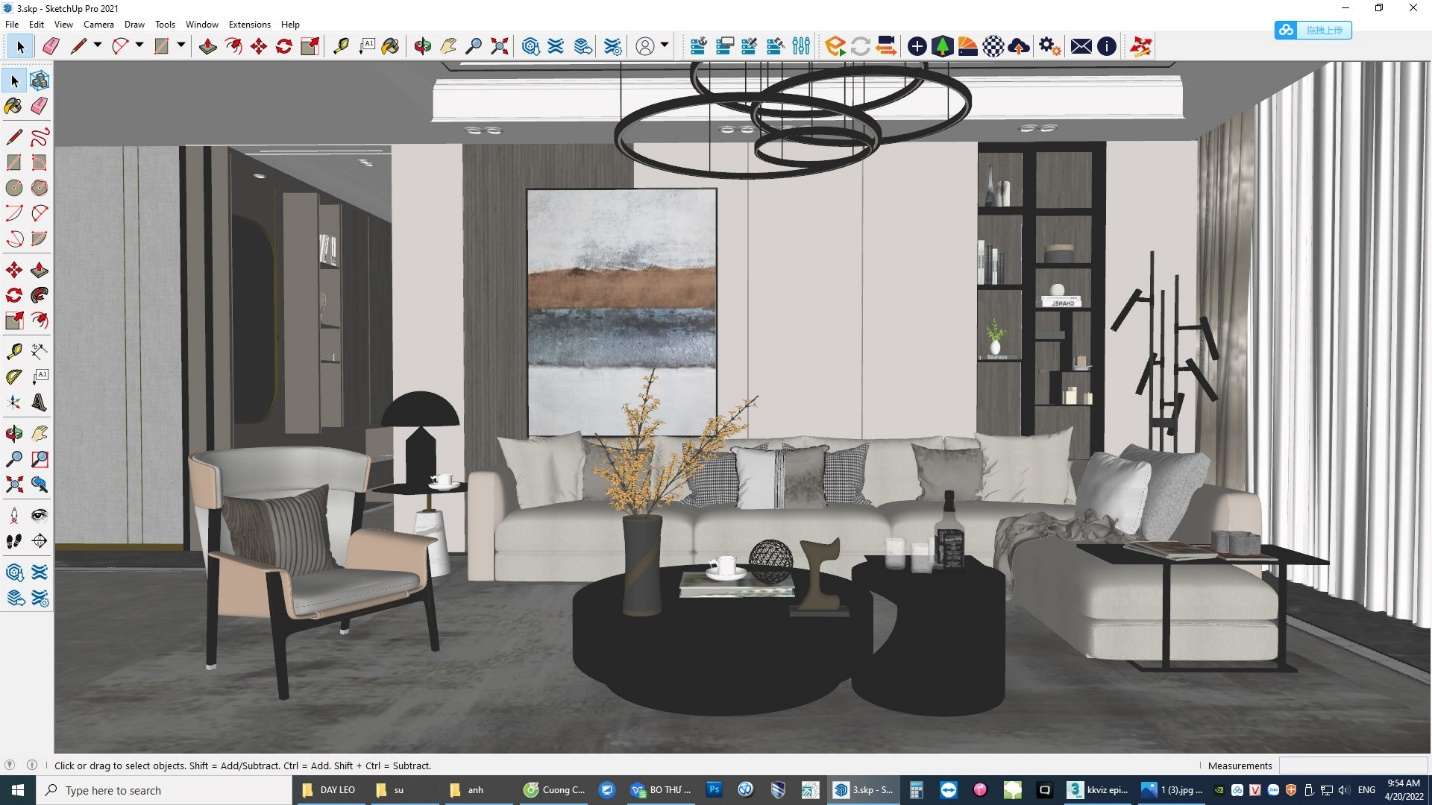Click the blue cloud upload button
Viewport: 1432px width, 805px height.
click(x=1313, y=31)
